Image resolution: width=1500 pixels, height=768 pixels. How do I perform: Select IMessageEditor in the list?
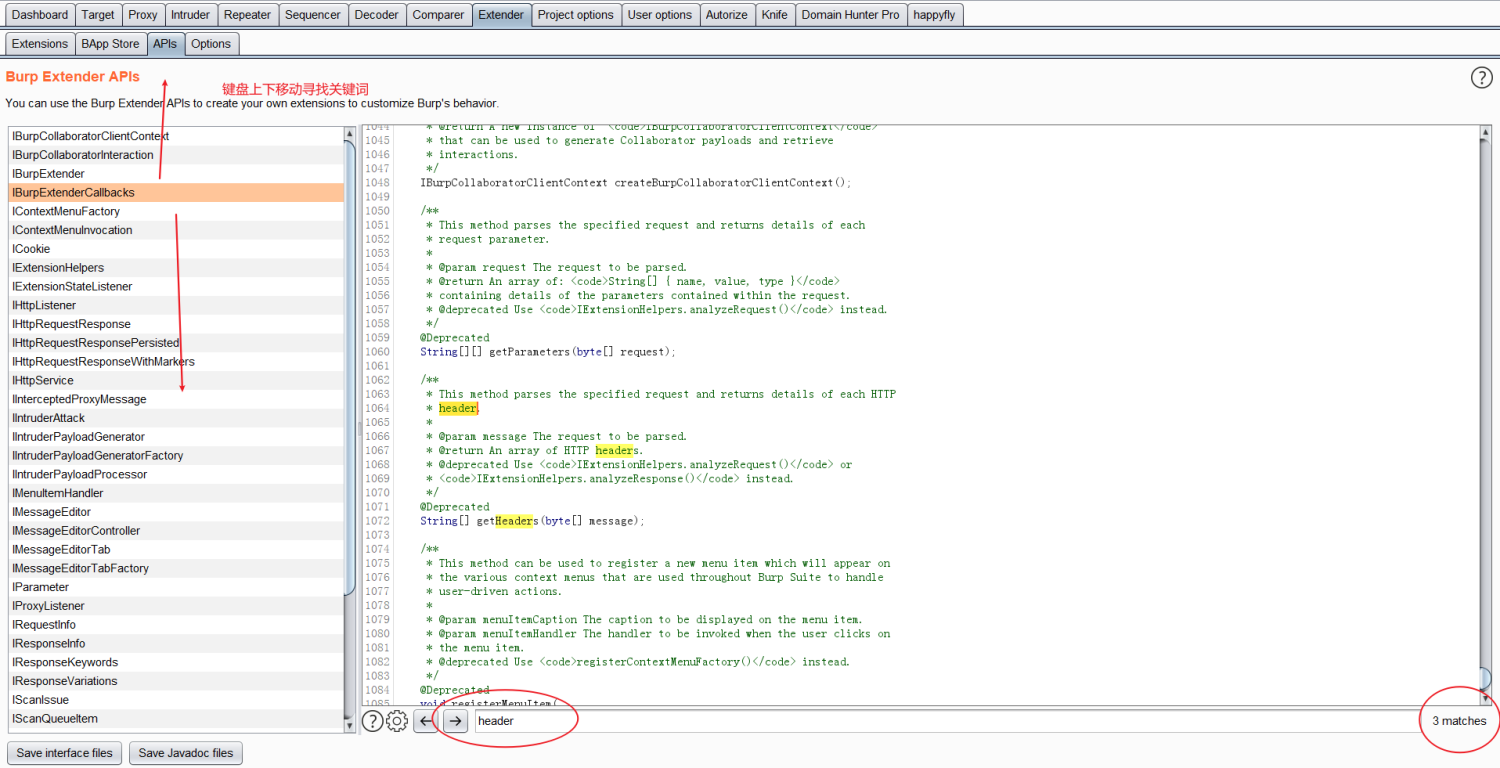[x=176, y=512]
